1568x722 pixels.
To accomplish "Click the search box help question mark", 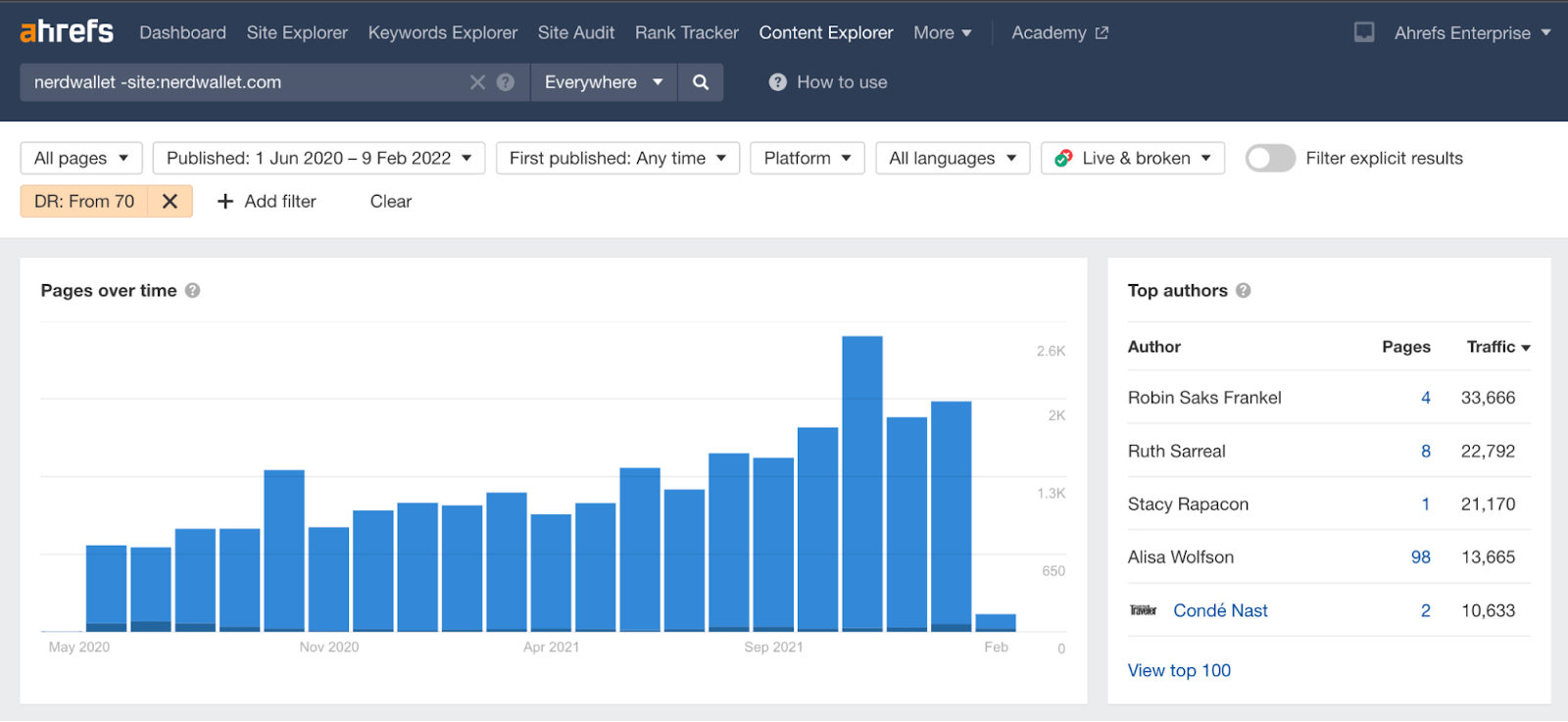I will (x=506, y=82).
